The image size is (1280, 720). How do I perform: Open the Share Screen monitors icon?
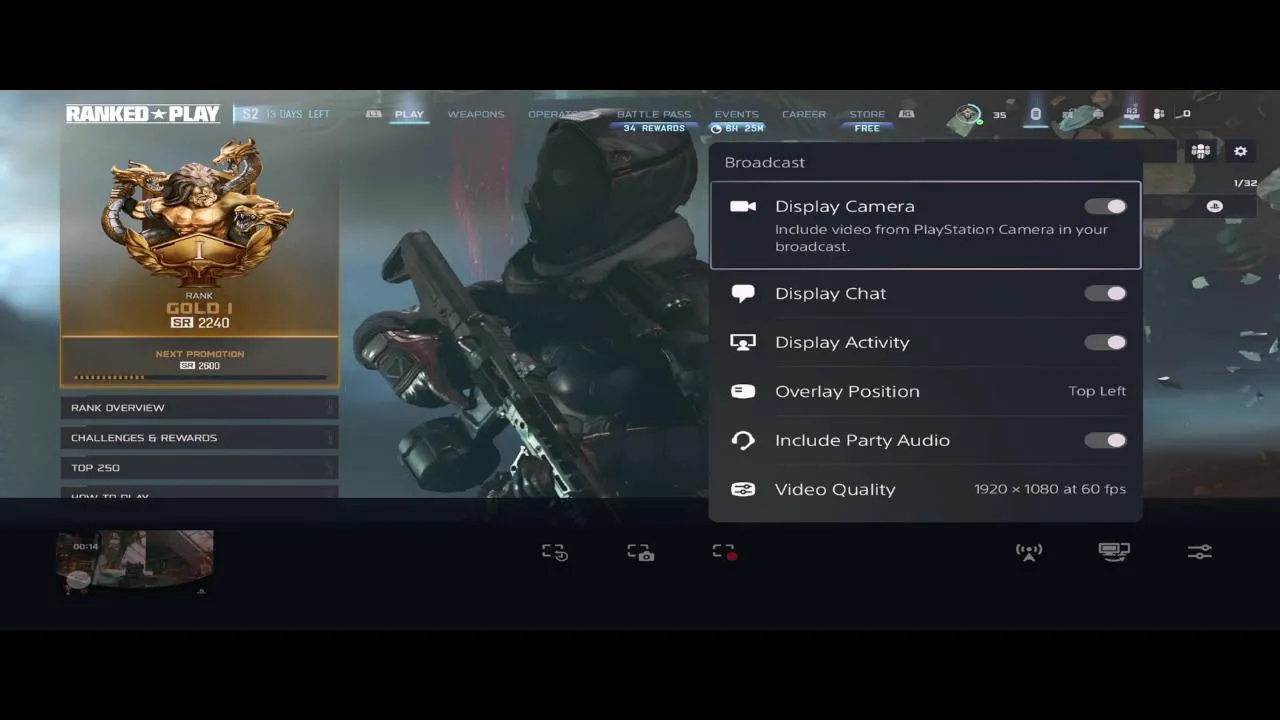click(x=1114, y=552)
